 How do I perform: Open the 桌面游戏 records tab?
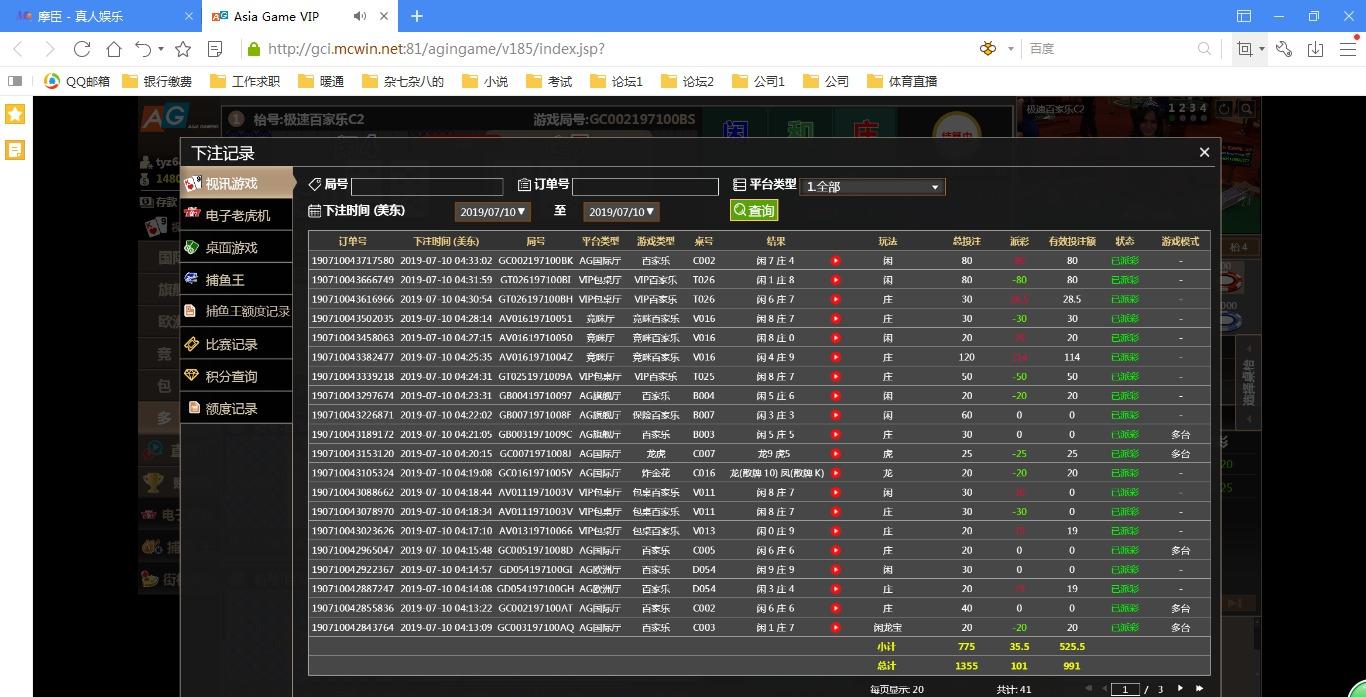click(x=237, y=247)
